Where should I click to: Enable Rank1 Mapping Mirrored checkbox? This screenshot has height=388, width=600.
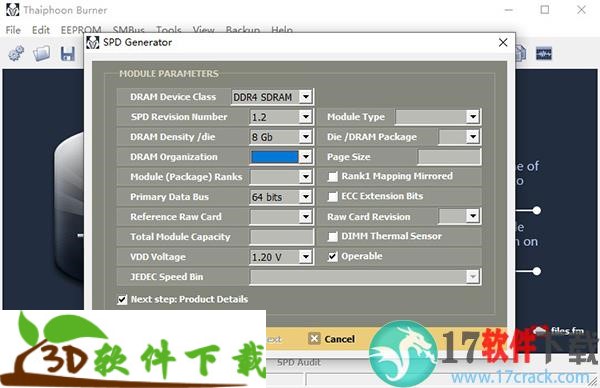pyautogui.click(x=333, y=176)
